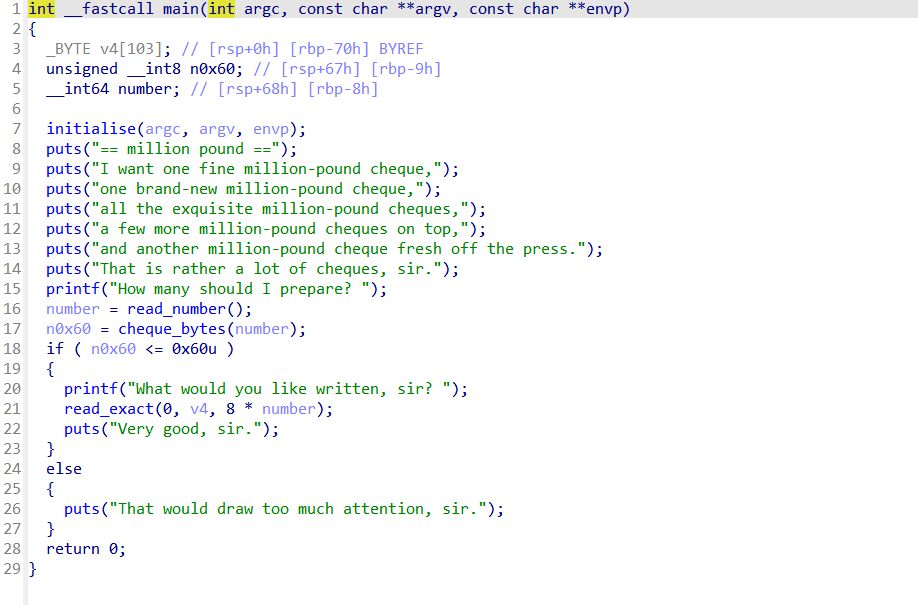Screen dimensions: 918x605
Task: Click the highlighted int return type
Action: click(42, 9)
